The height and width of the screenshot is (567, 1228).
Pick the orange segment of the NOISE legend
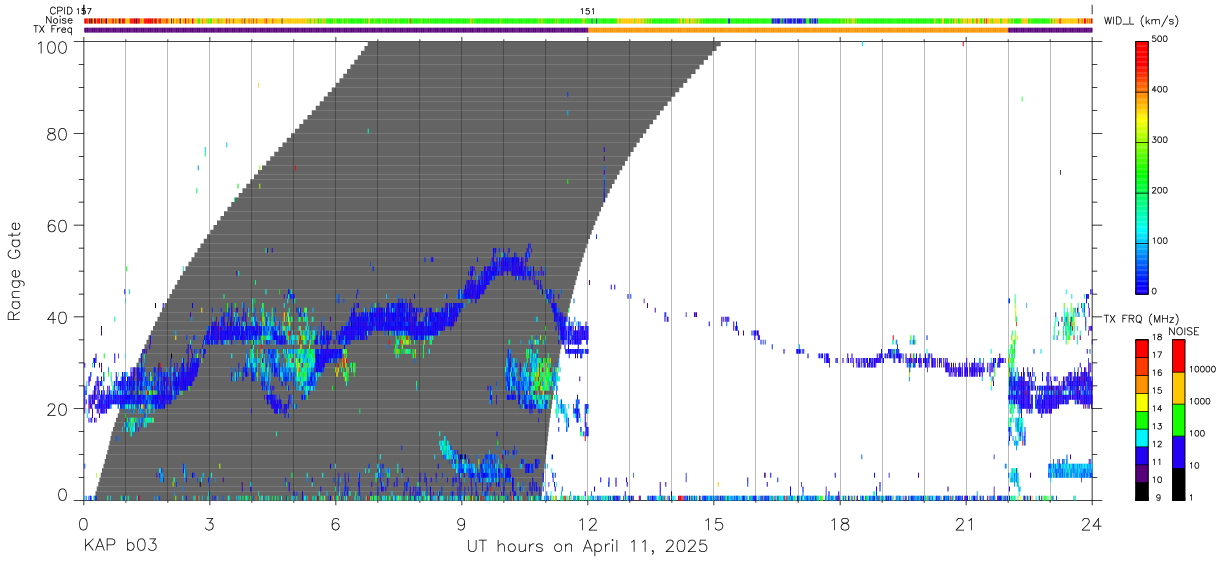pos(1178,387)
